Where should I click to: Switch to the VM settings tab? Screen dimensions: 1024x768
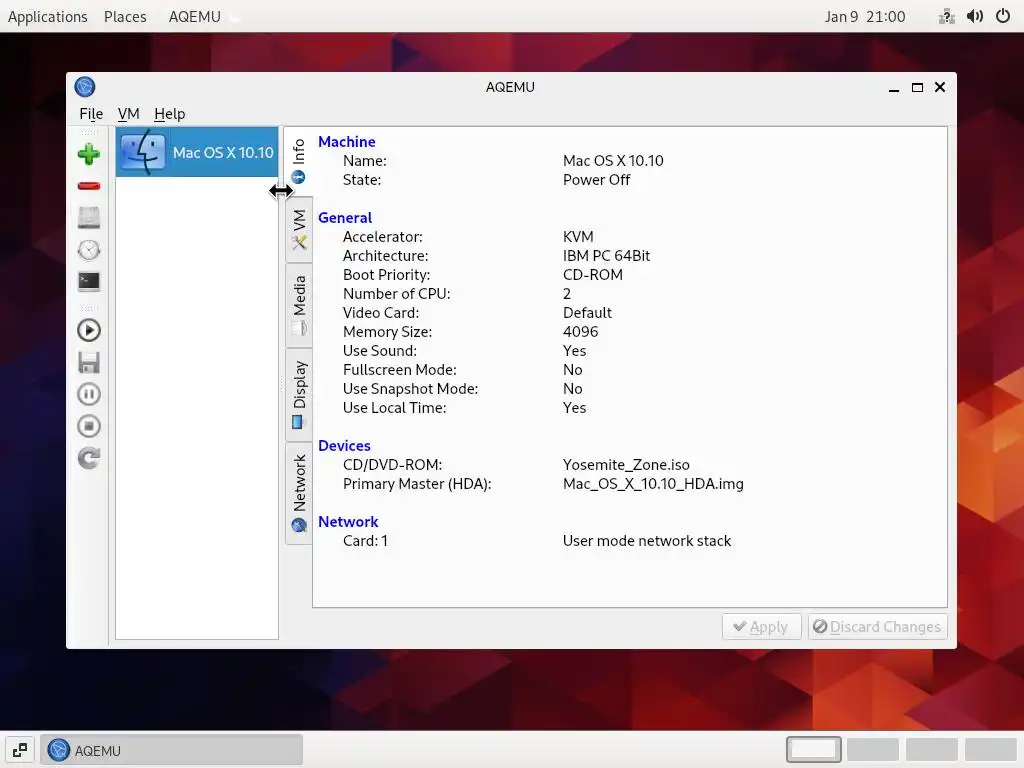click(x=299, y=230)
